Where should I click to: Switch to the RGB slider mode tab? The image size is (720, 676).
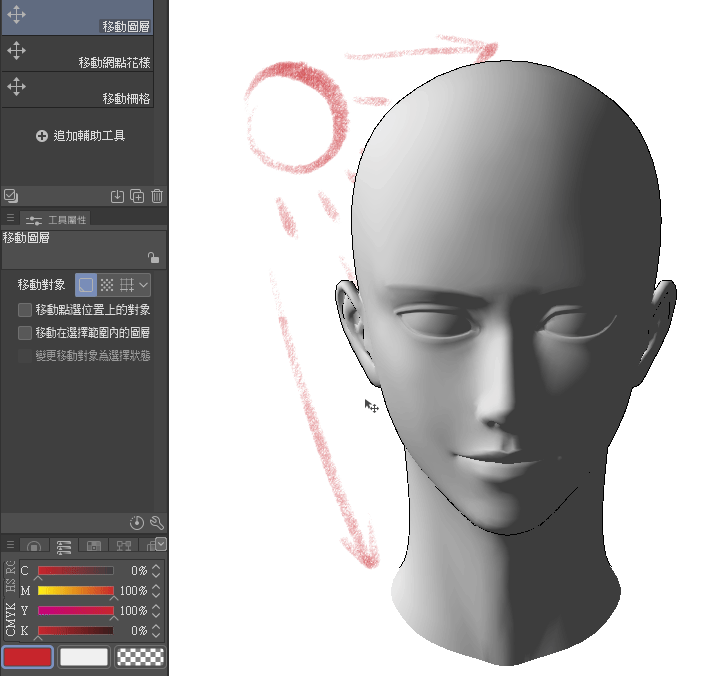point(11,568)
